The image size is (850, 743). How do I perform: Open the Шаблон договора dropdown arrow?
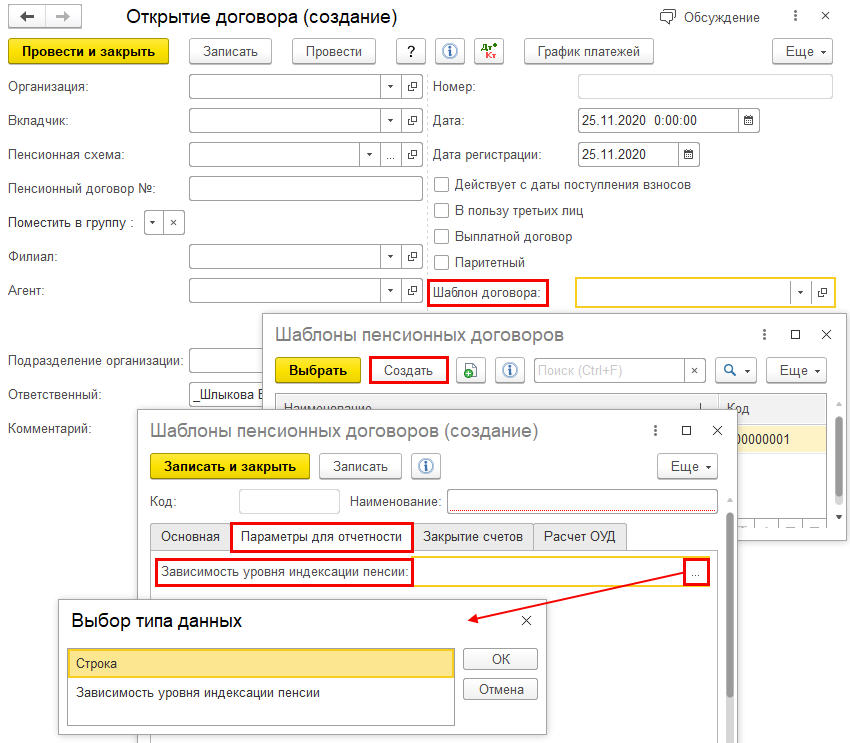(799, 292)
